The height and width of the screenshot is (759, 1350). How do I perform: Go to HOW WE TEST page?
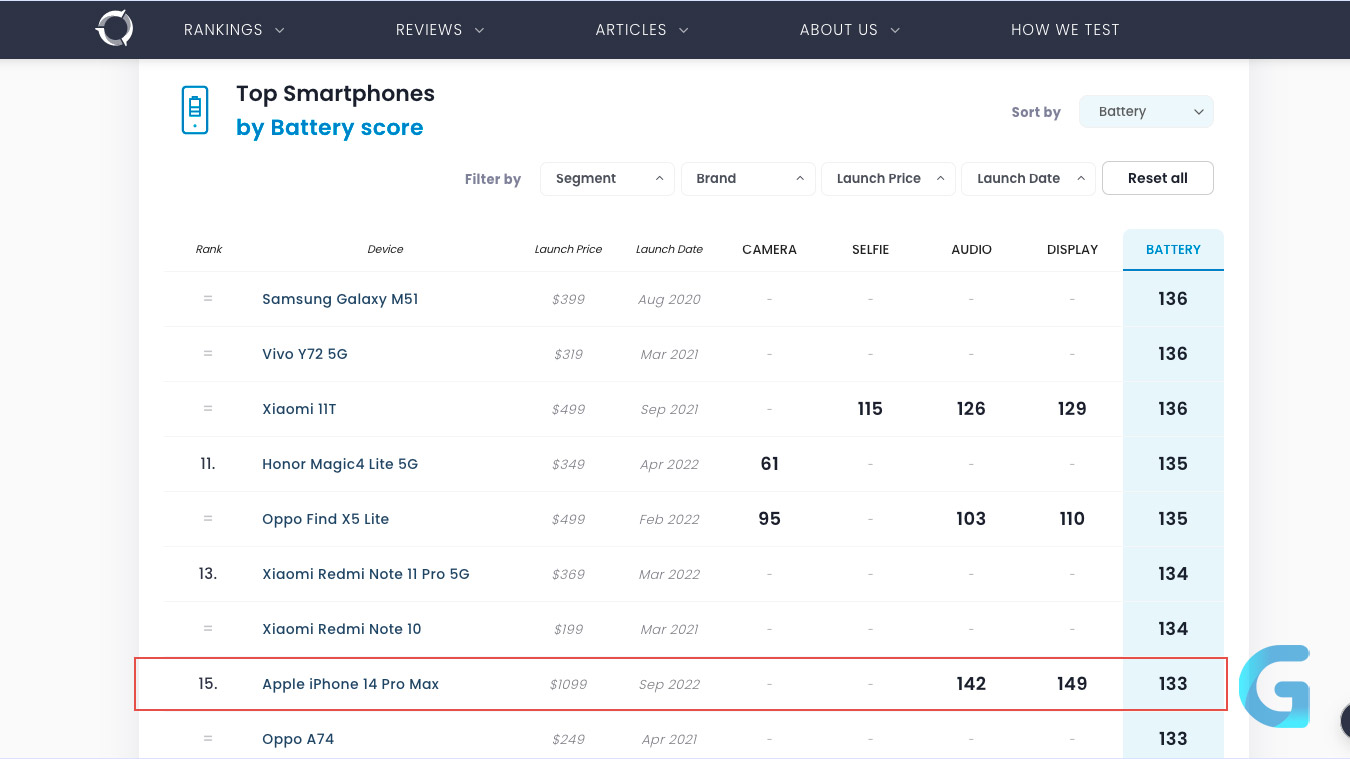click(1065, 30)
